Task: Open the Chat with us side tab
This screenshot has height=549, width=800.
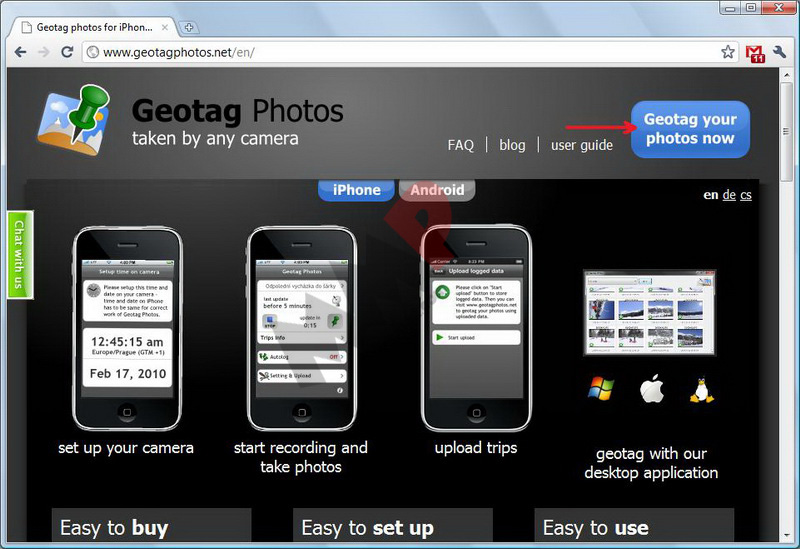Action: pos(20,255)
